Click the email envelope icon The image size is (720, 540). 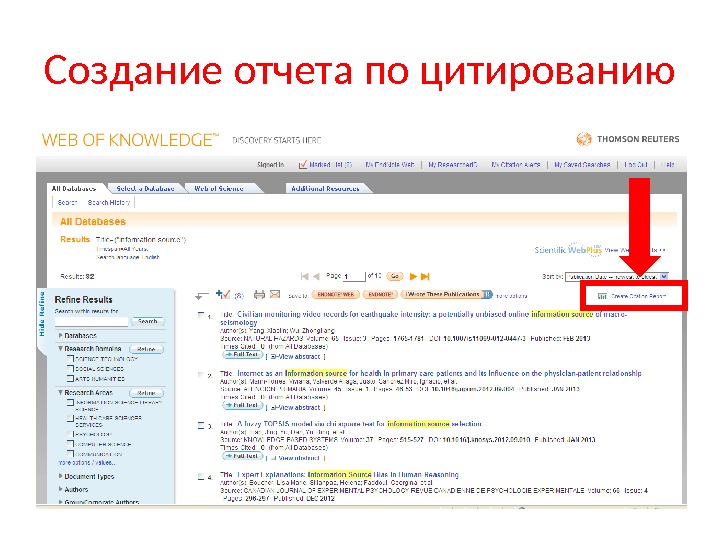[275, 294]
